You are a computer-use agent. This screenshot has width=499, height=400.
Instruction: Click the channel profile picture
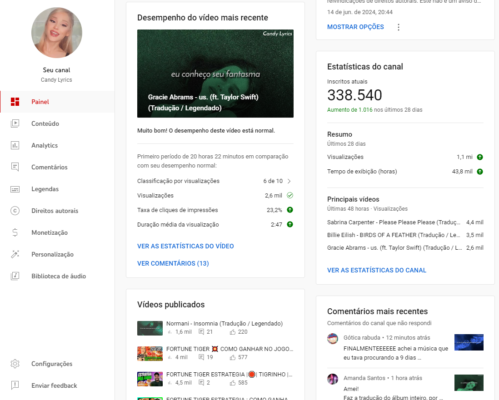coord(57,33)
